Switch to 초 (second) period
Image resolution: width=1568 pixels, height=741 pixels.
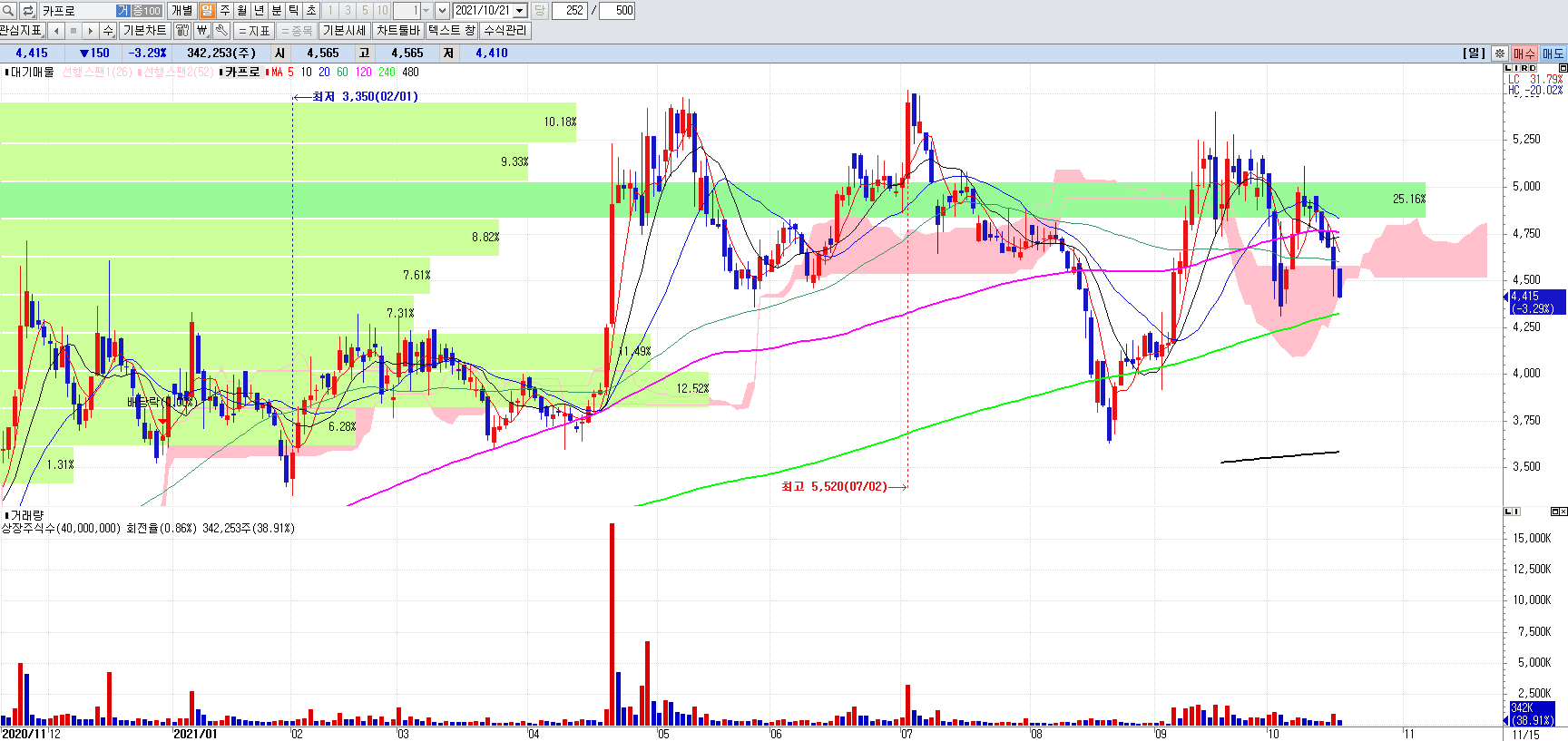tap(311, 11)
